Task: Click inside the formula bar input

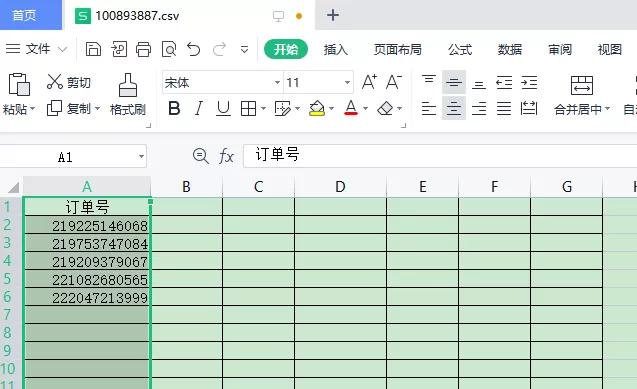Action: pos(440,156)
